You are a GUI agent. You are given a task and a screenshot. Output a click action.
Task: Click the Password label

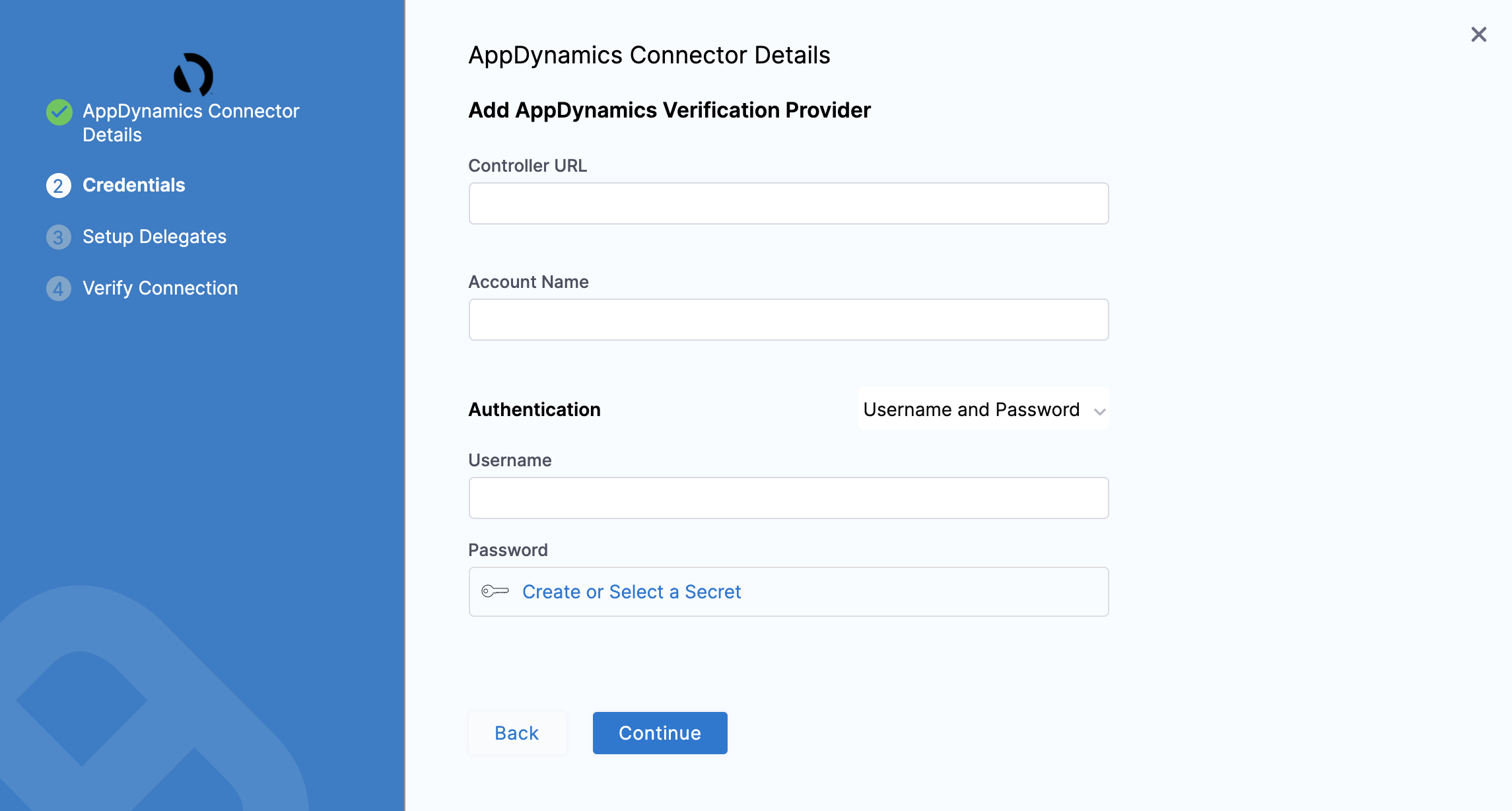coord(508,550)
